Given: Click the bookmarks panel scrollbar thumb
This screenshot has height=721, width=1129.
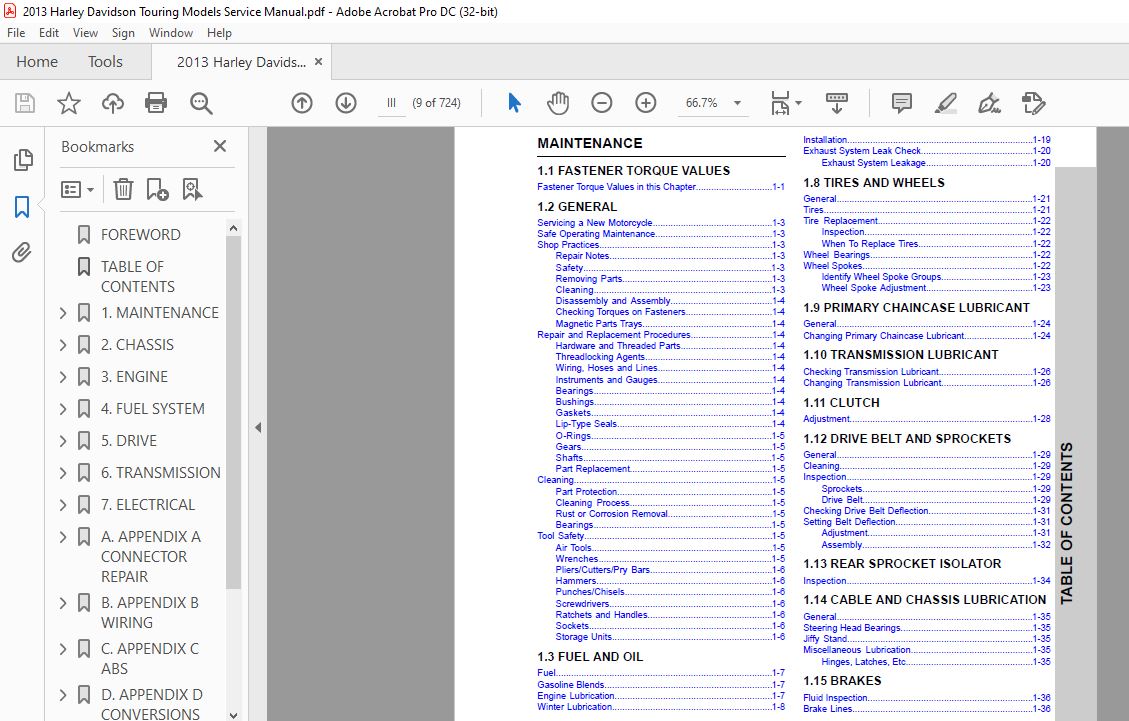Looking at the screenshot, I should pyautogui.click(x=233, y=412).
